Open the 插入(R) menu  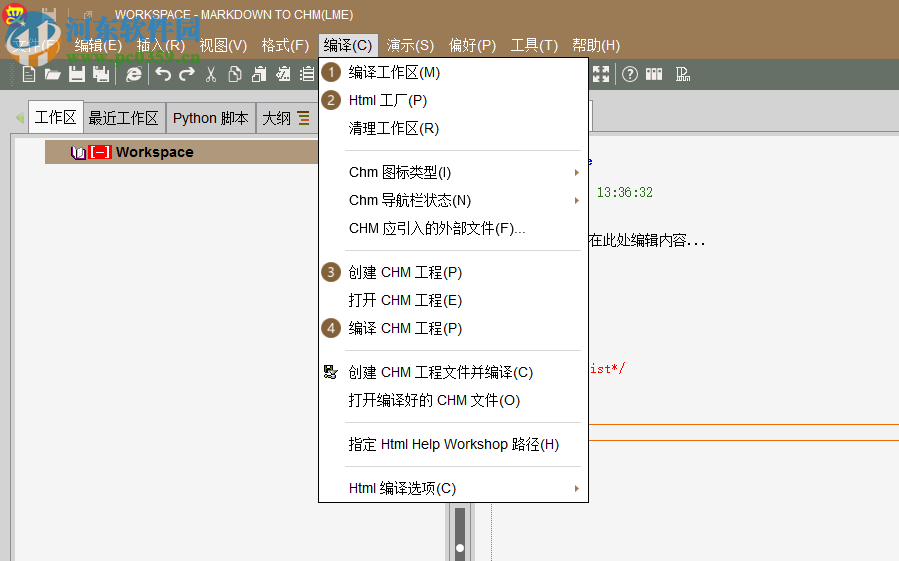tap(161, 45)
